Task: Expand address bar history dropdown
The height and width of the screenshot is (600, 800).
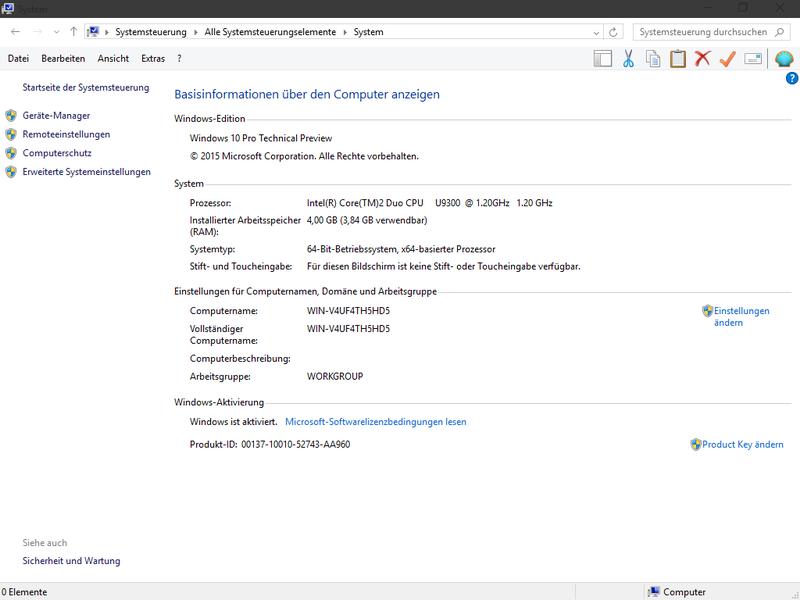Action: (596, 33)
